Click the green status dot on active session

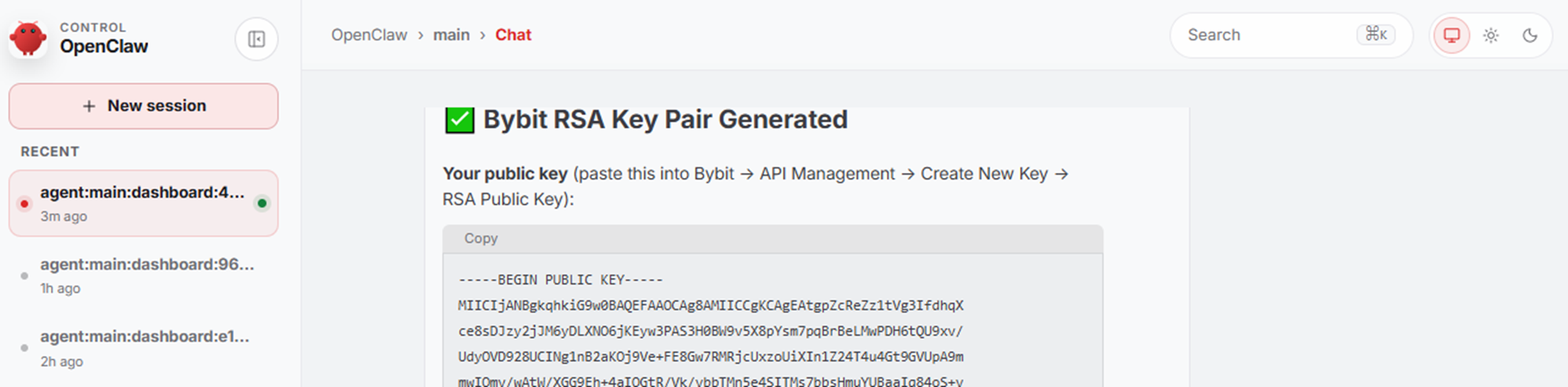point(262,204)
